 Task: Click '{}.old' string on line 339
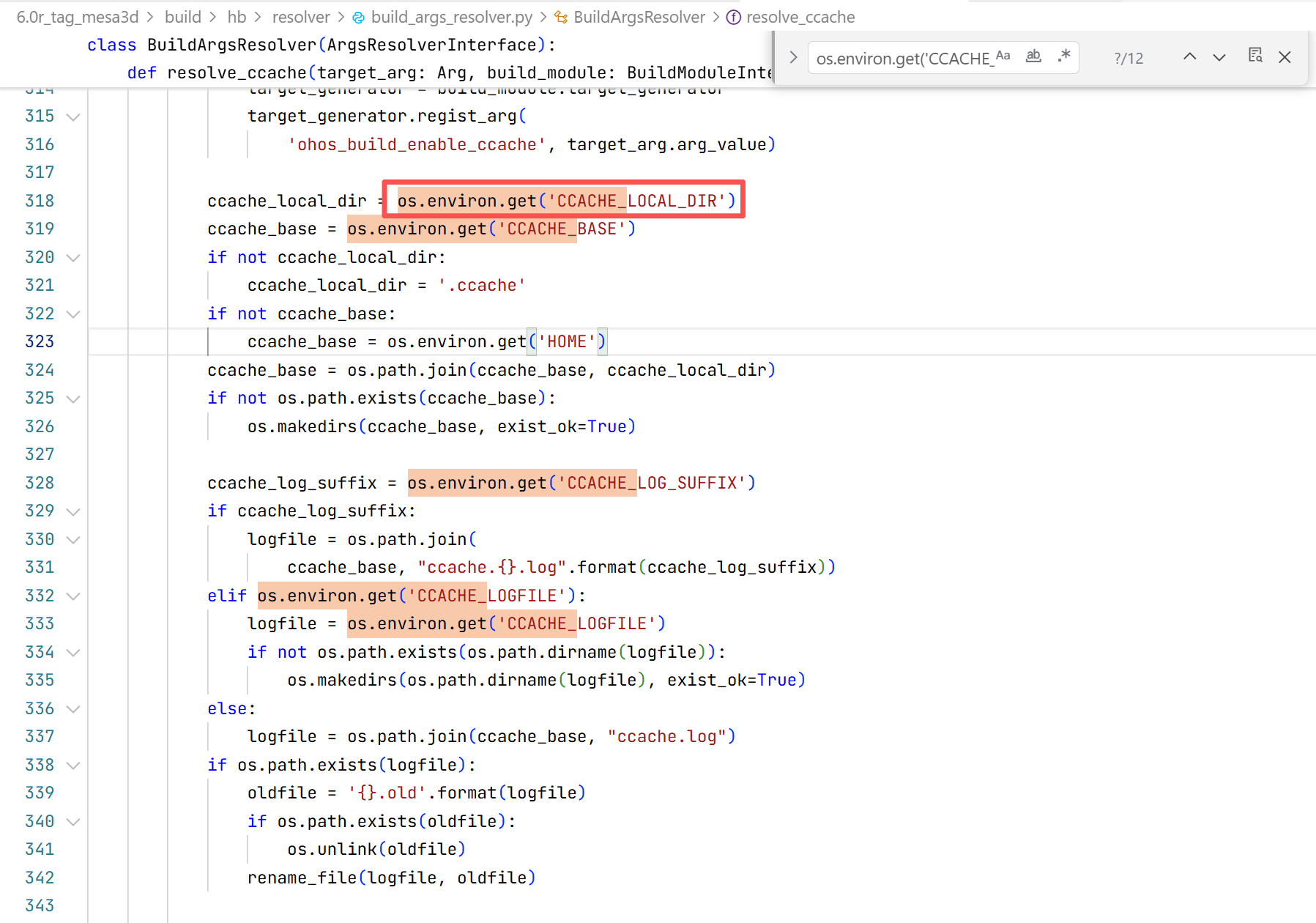point(387,793)
